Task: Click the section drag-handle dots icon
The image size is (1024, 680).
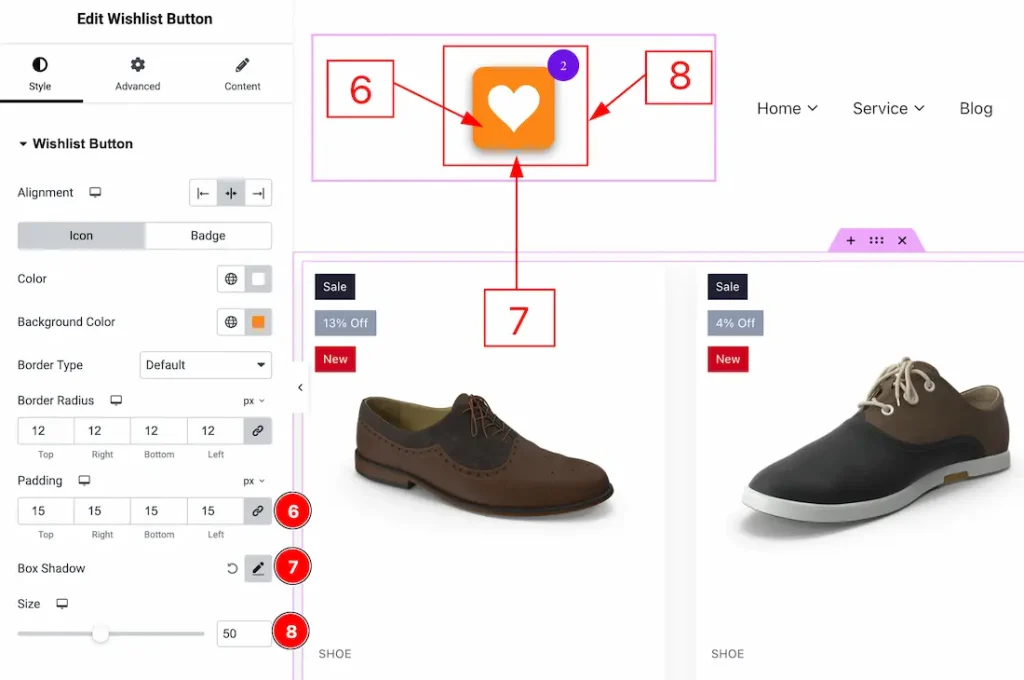Action: tap(876, 240)
